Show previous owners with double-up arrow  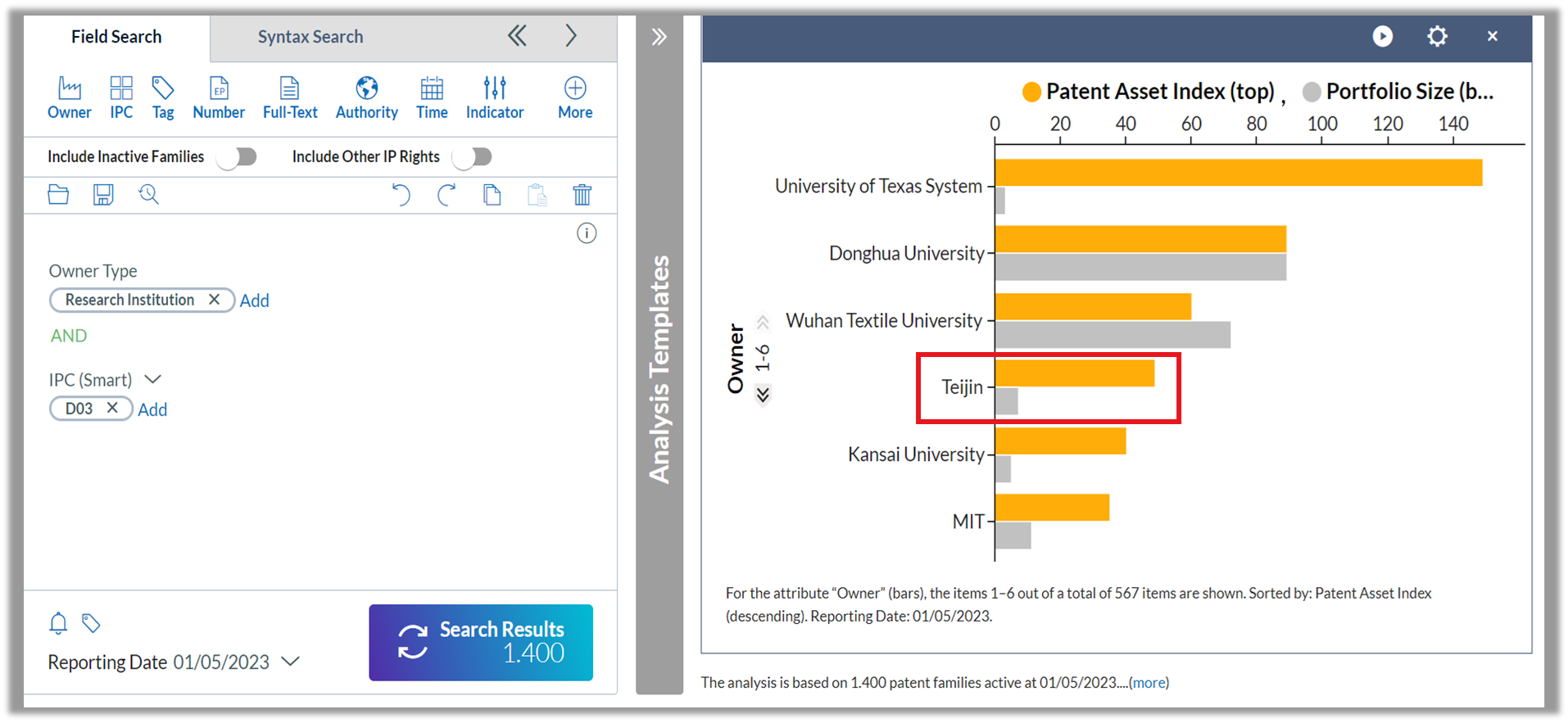[x=763, y=322]
